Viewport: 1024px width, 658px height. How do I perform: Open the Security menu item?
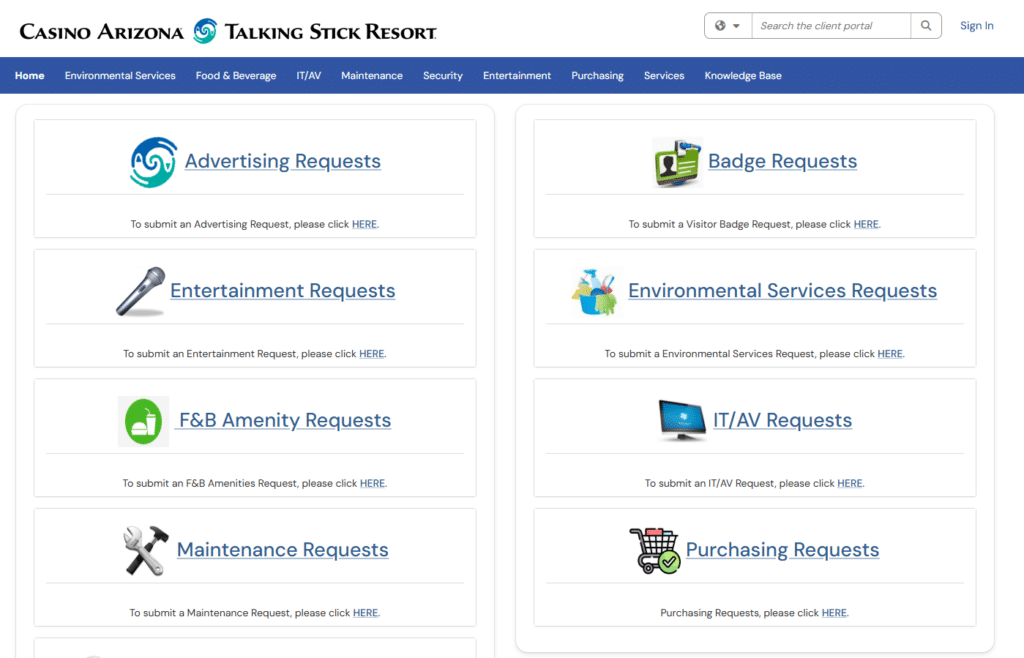click(x=443, y=76)
